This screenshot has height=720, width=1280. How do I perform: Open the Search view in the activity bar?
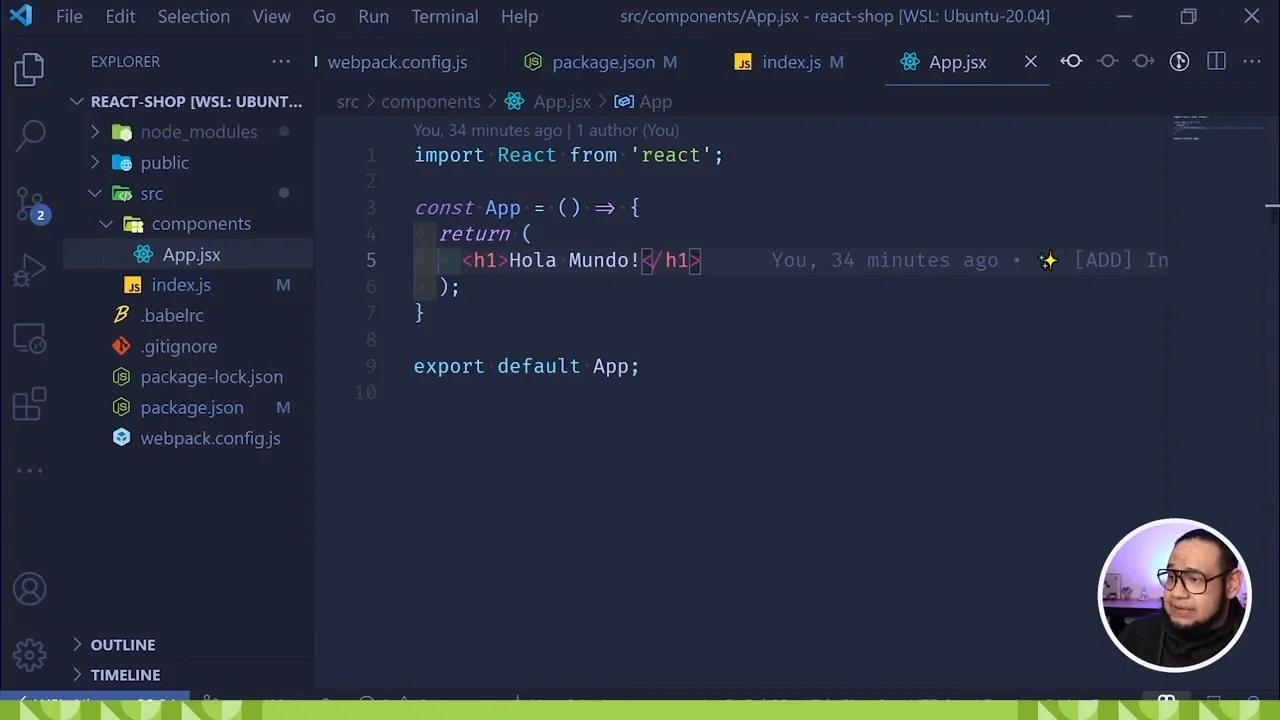[x=29, y=134]
